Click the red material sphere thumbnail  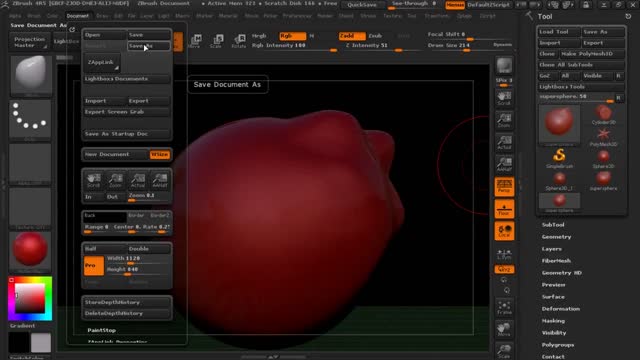click(x=30, y=249)
